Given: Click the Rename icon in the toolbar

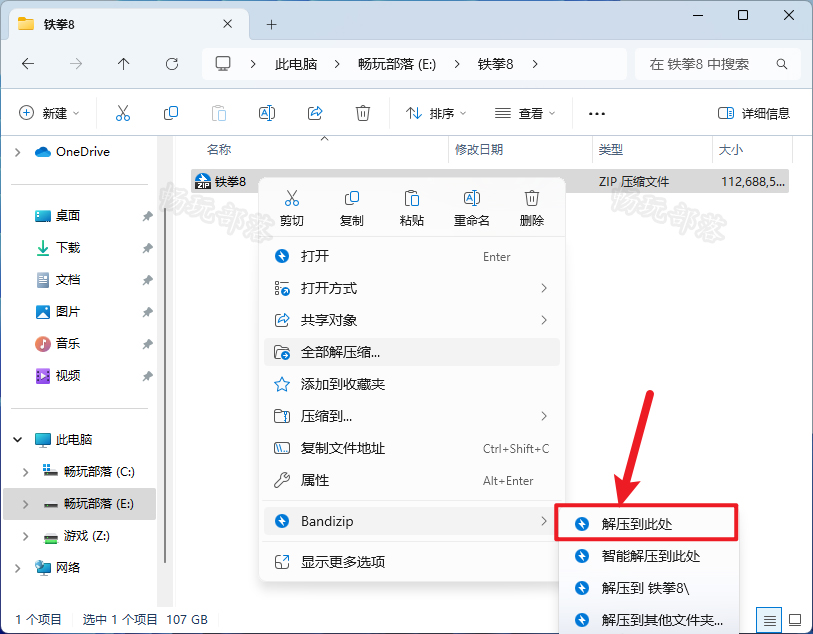Looking at the screenshot, I should pos(267,113).
